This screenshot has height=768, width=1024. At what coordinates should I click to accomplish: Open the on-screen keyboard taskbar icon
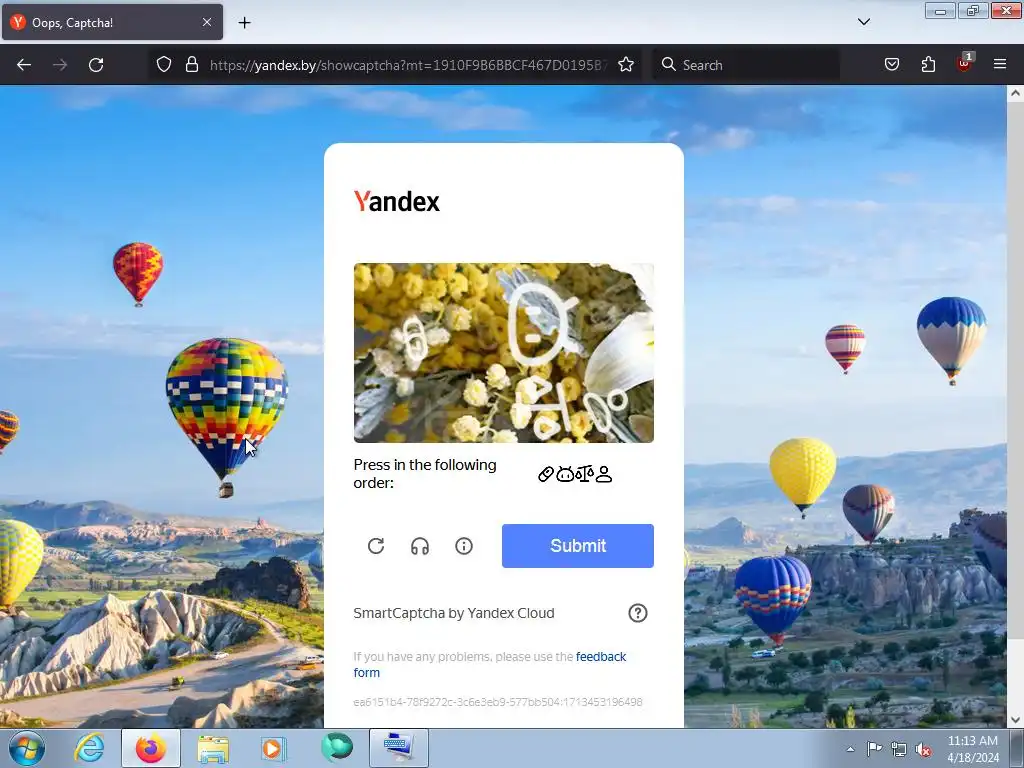(399, 748)
